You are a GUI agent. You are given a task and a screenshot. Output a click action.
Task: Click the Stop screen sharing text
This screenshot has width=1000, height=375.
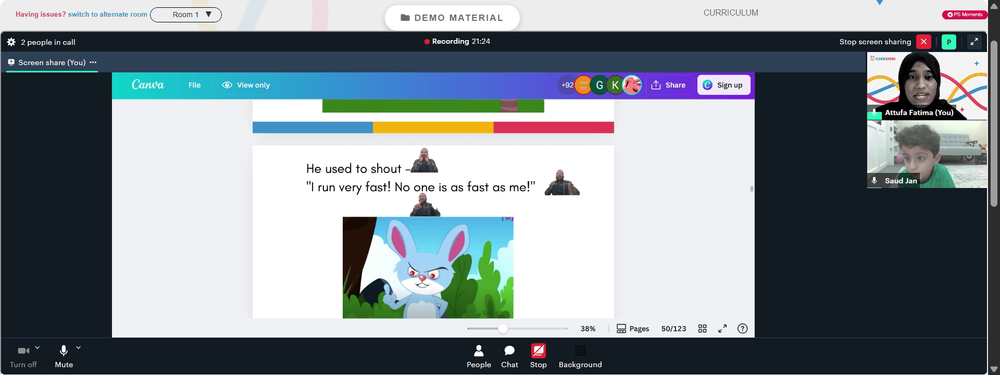(x=875, y=42)
